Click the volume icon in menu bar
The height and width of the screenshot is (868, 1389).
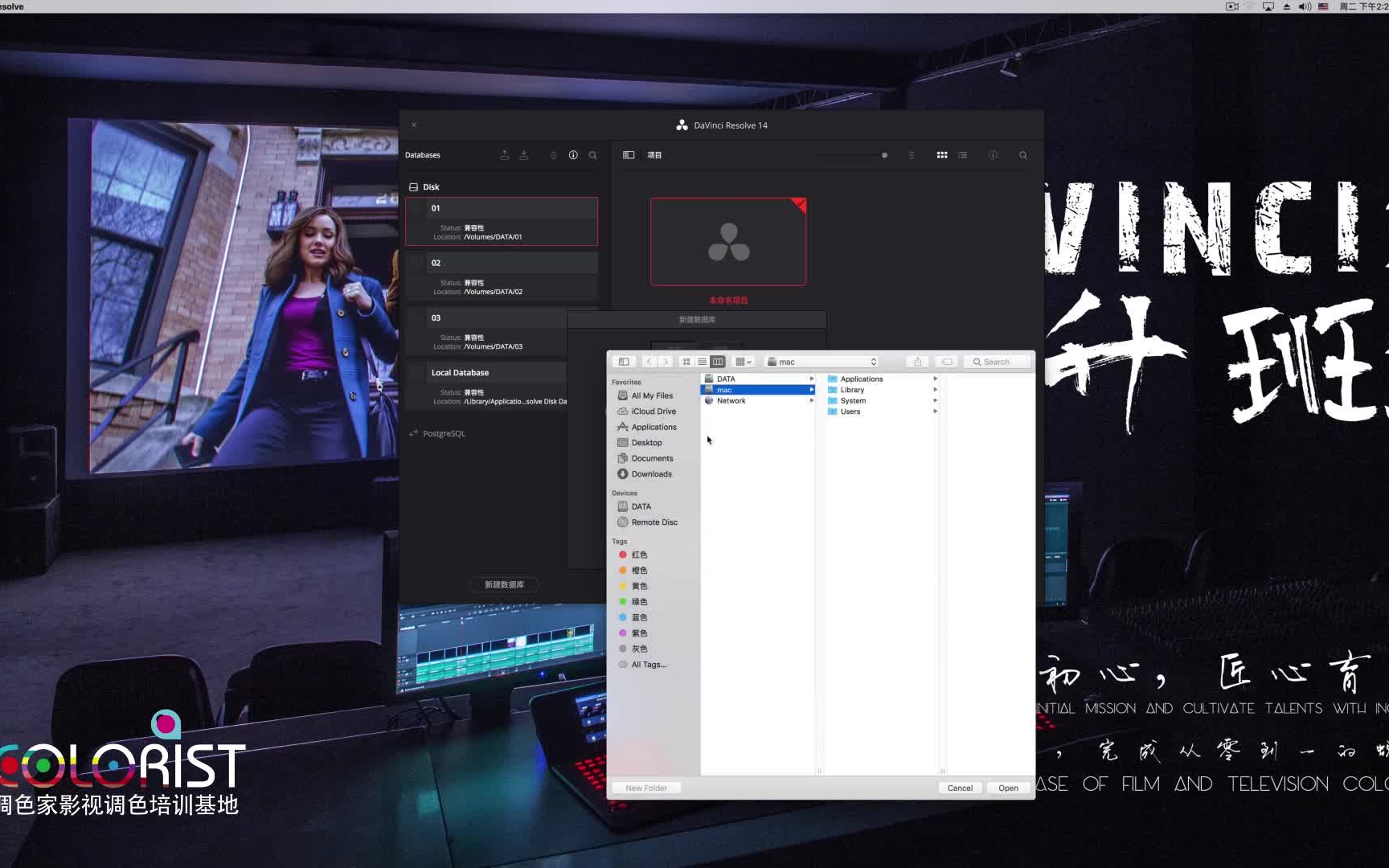[1305, 6]
